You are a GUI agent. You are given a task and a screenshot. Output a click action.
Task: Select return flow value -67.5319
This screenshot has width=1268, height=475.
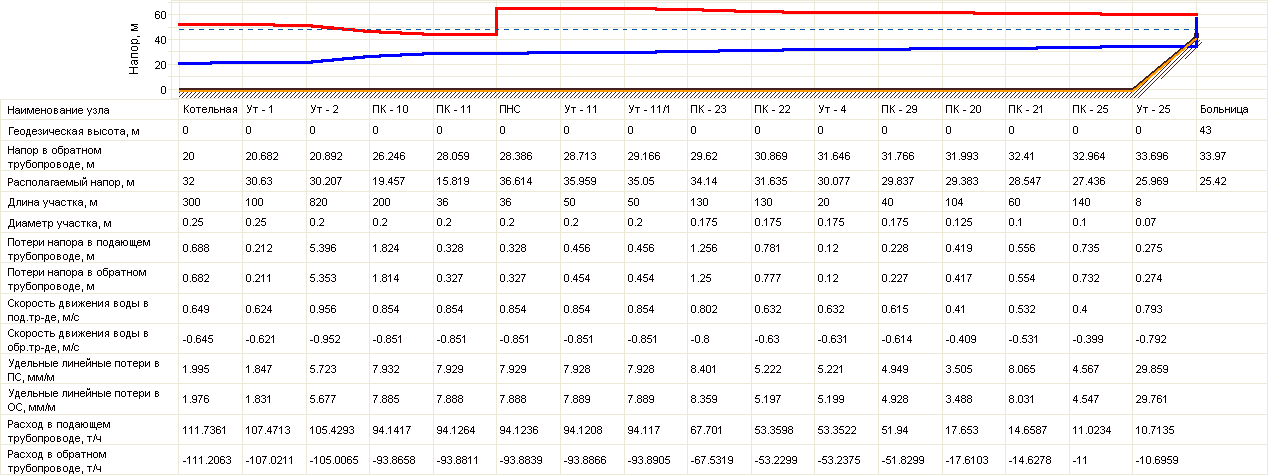(711, 459)
